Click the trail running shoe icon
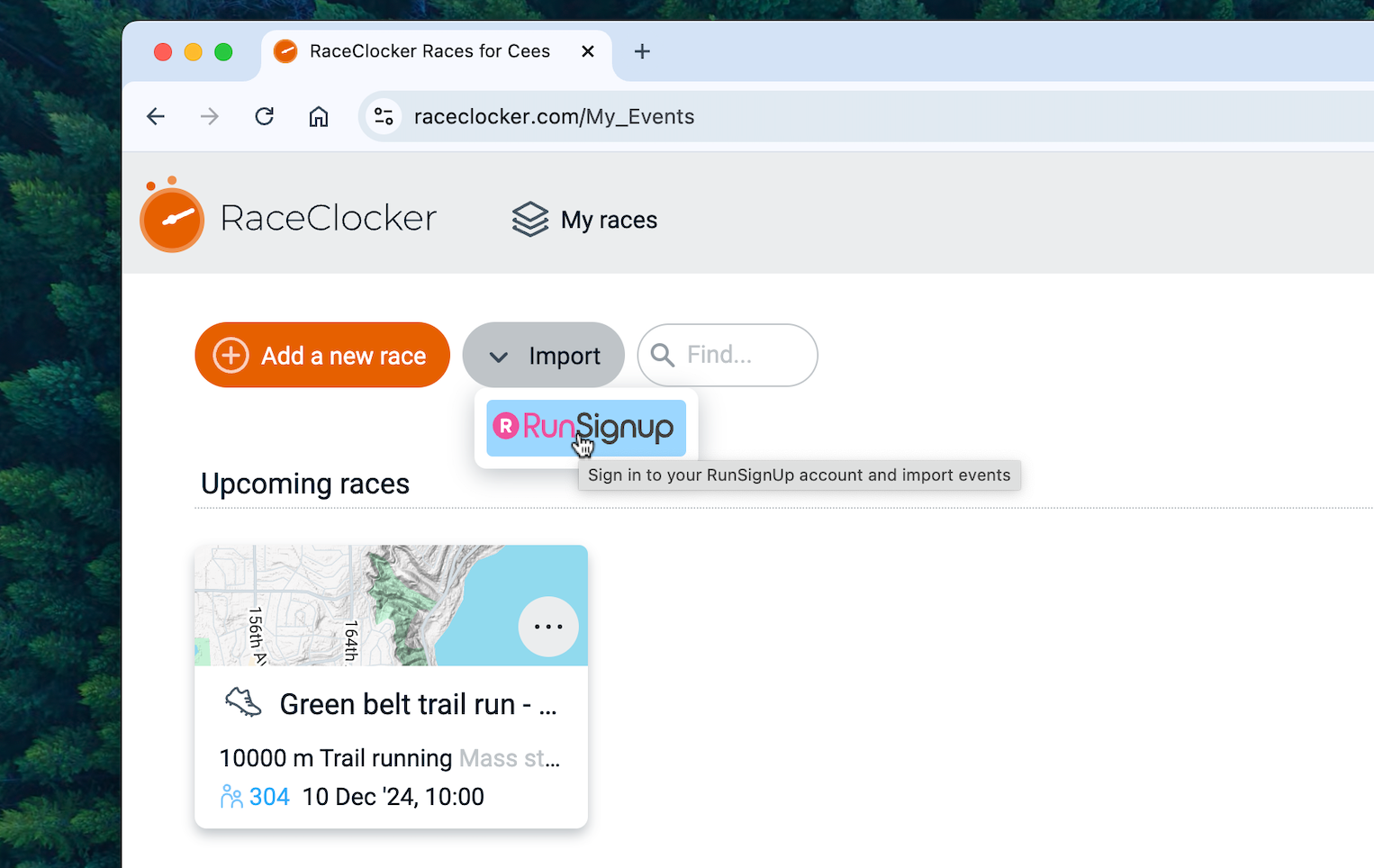This screenshot has height=868, width=1374. tap(243, 702)
